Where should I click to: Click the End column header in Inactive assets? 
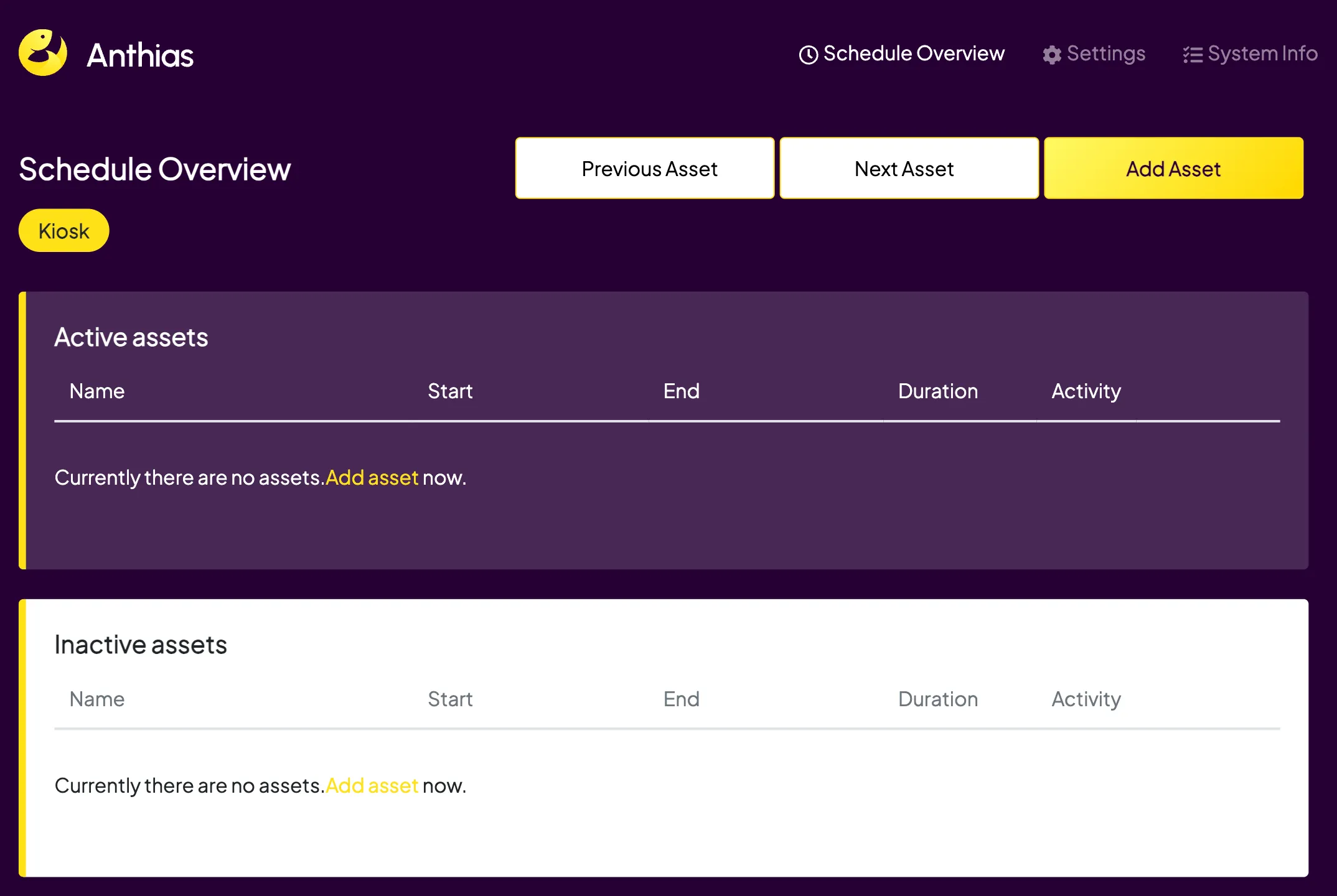[x=680, y=699]
